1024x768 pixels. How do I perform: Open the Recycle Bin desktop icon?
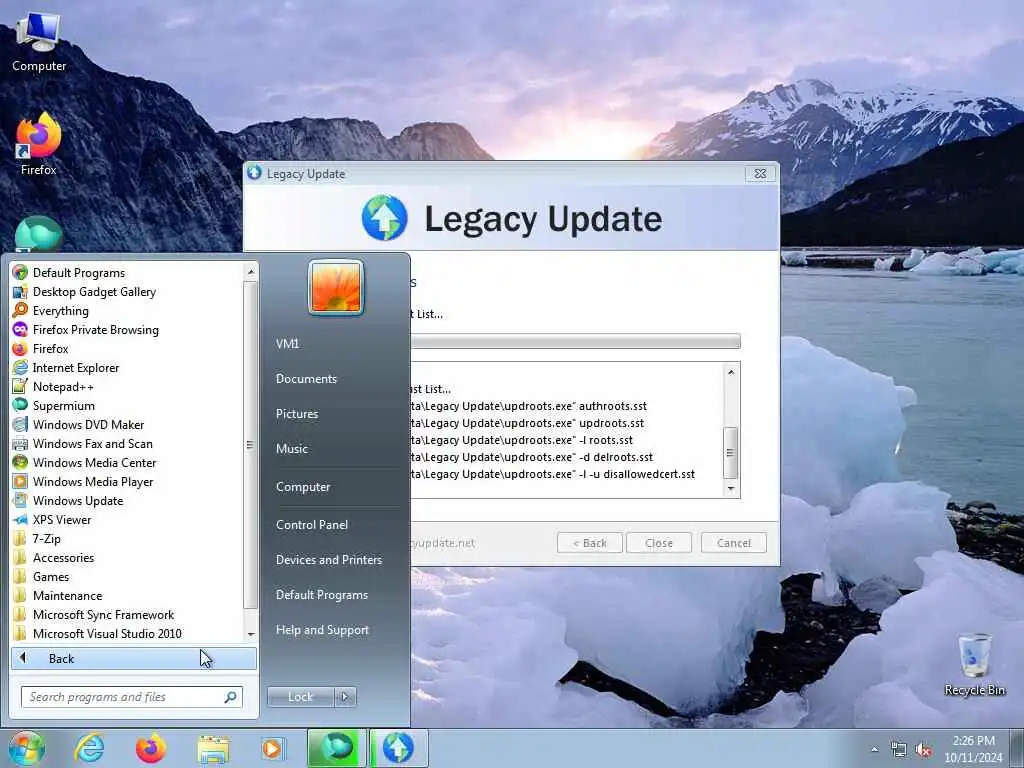[x=974, y=664]
